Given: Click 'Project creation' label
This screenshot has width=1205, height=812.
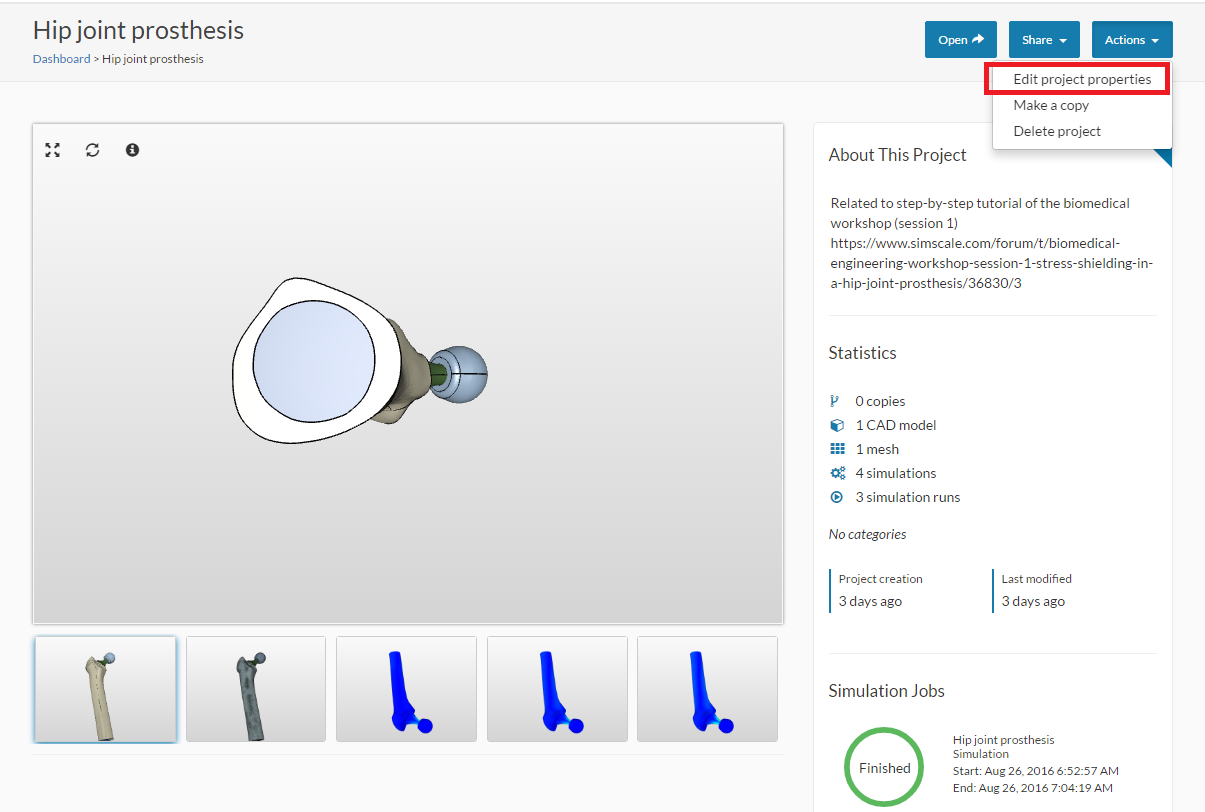Looking at the screenshot, I should coord(881,579).
